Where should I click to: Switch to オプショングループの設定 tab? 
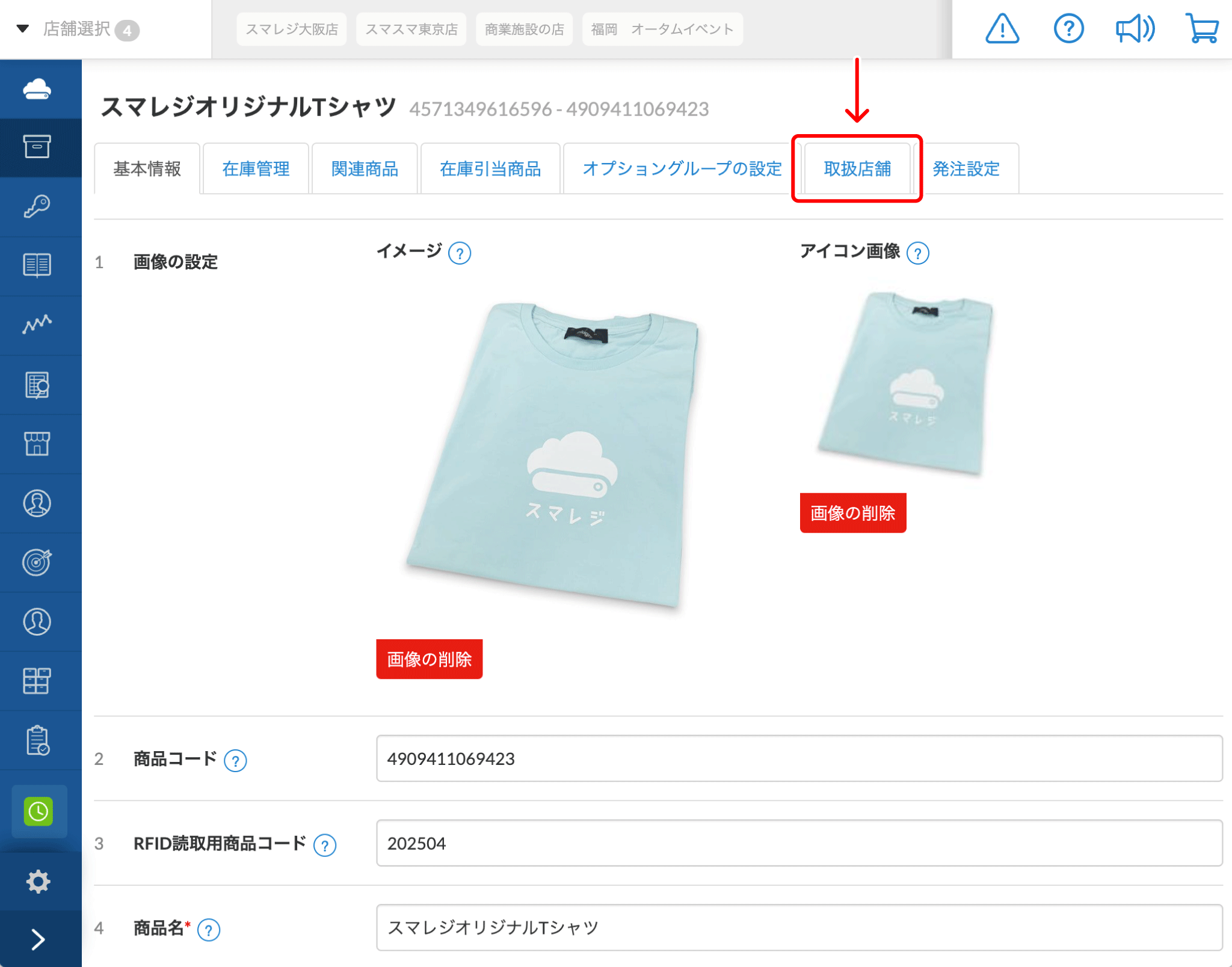tap(682, 169)
